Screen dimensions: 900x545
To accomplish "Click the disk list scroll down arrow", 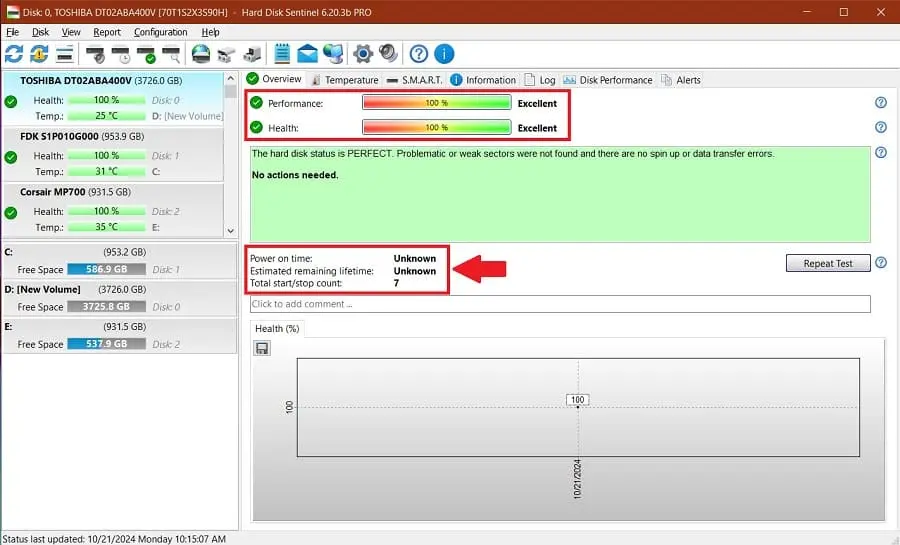I will 231,231.
